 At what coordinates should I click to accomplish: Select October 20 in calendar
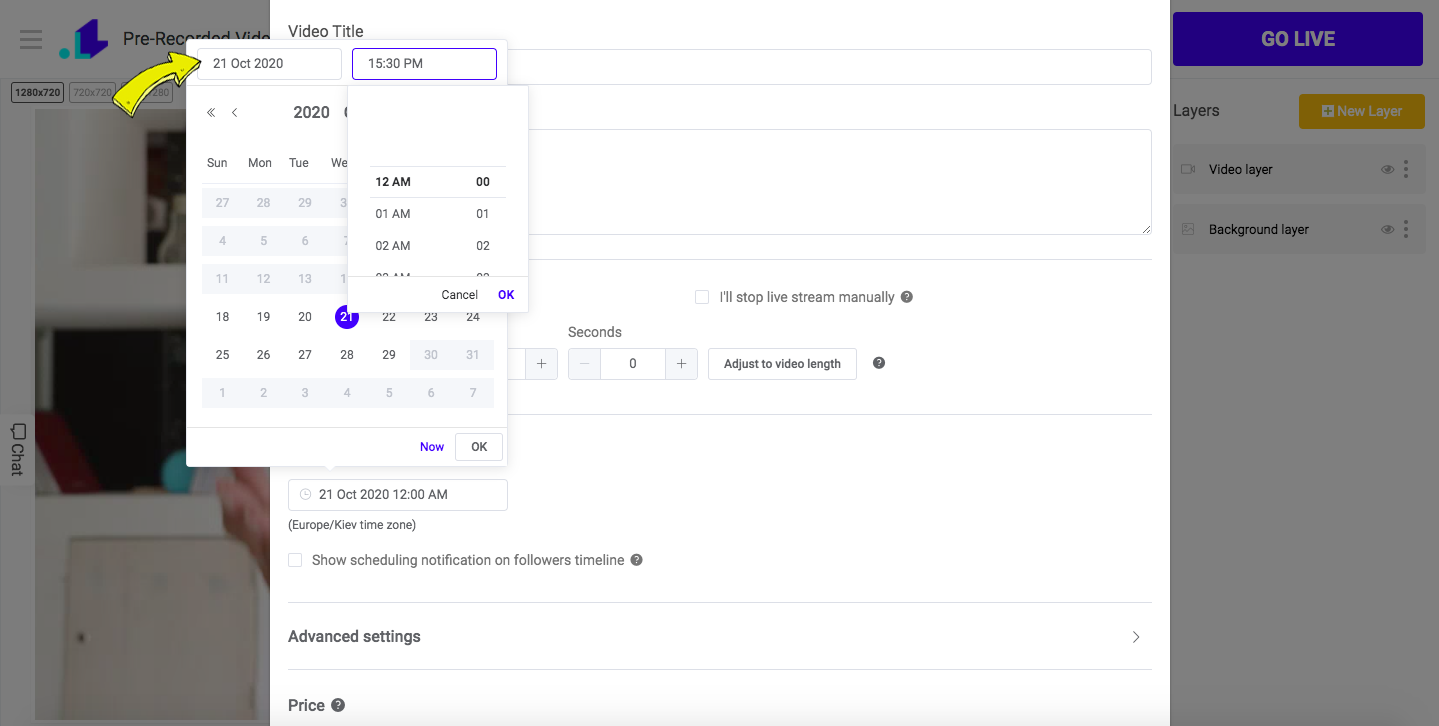click(x=305, y=317)
